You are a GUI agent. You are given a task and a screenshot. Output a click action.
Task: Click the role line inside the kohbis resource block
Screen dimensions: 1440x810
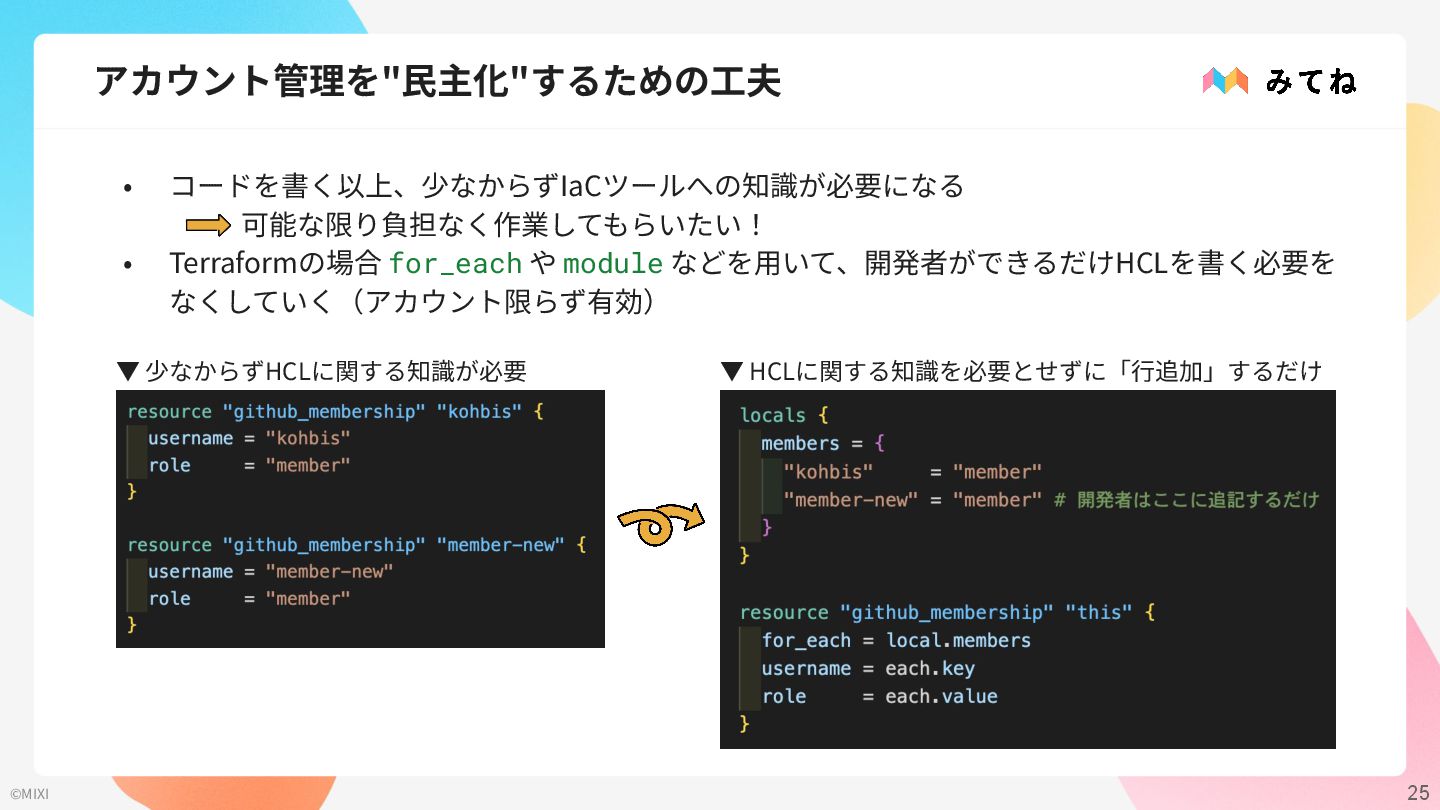250,465
